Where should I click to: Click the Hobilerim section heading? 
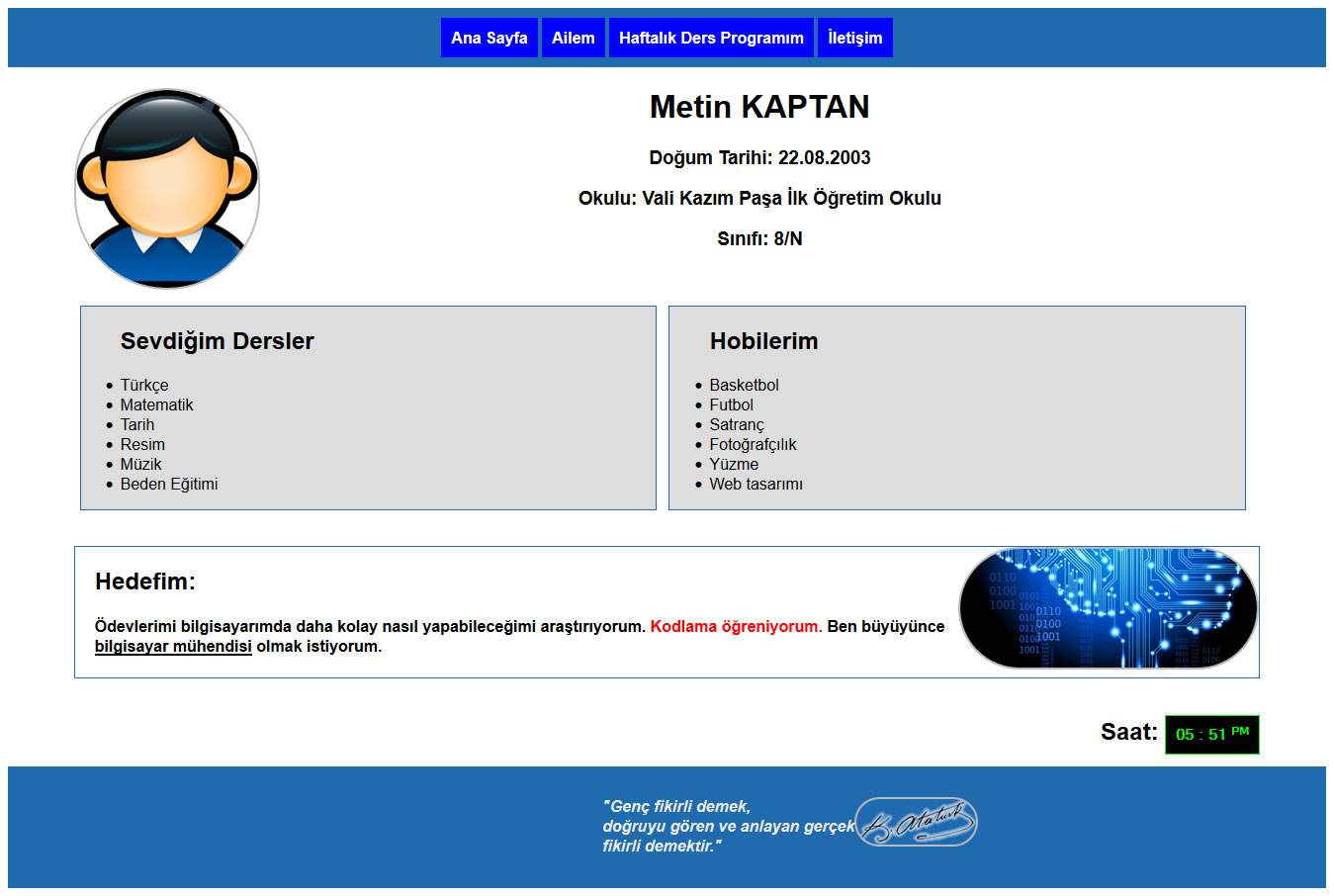coord(763,341)
